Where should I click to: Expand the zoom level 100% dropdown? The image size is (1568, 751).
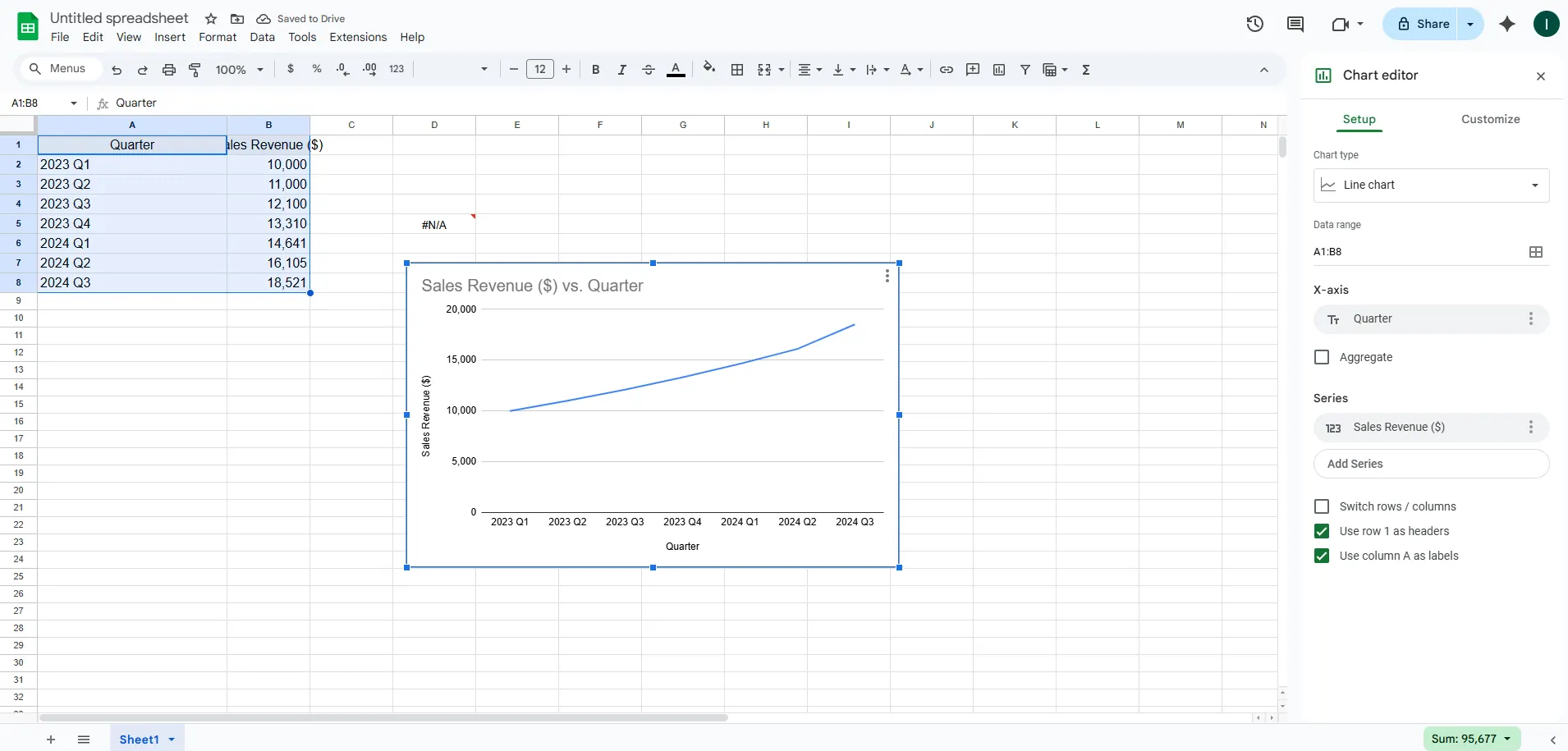click(x=239, y=70)
